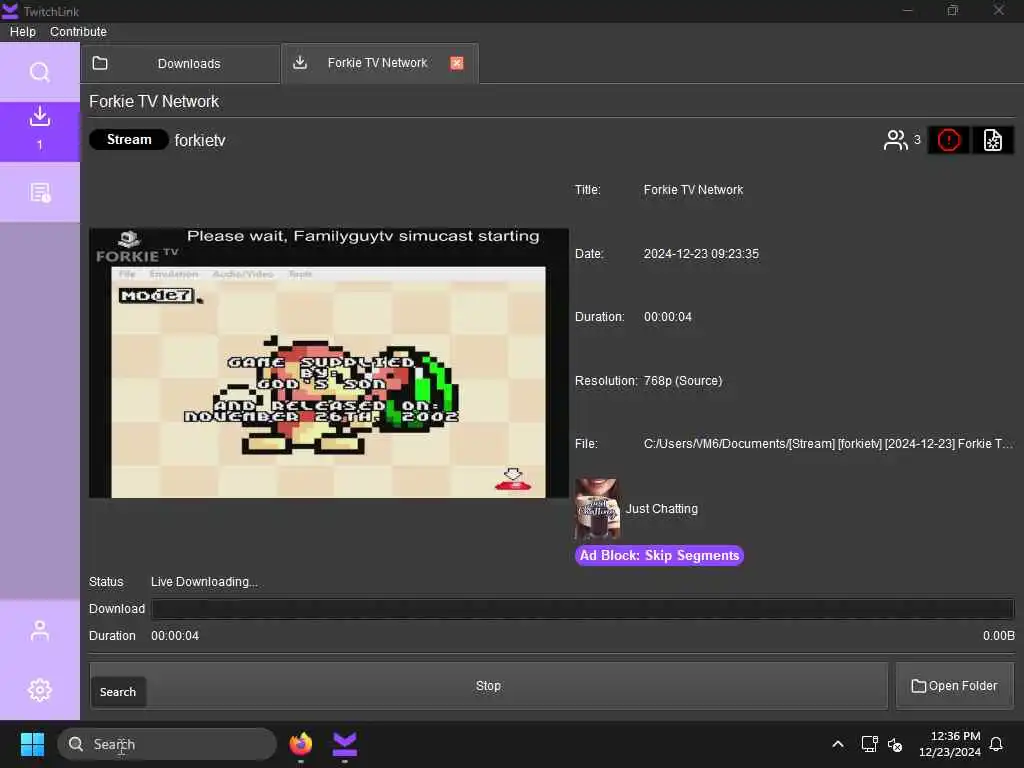Click the viewers count icon
The image size is (1024, 768).
click(895, 140)
